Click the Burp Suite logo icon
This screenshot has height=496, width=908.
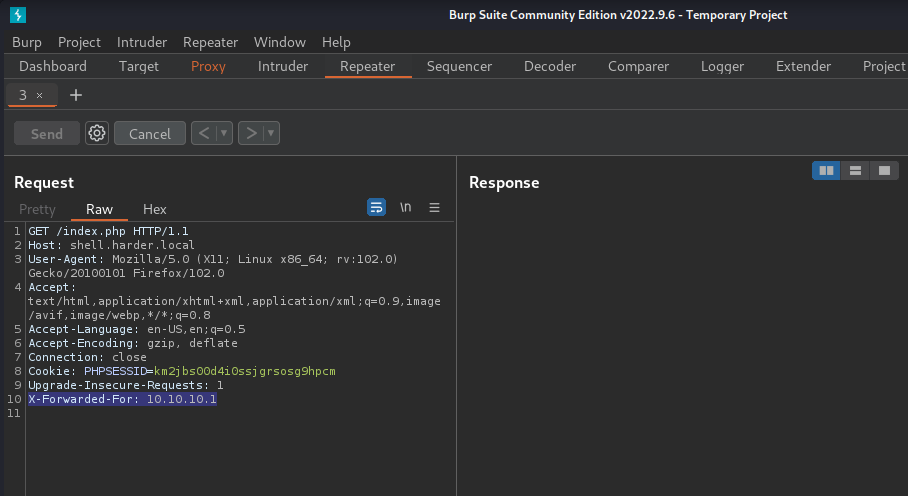click(x=18, y=14)
